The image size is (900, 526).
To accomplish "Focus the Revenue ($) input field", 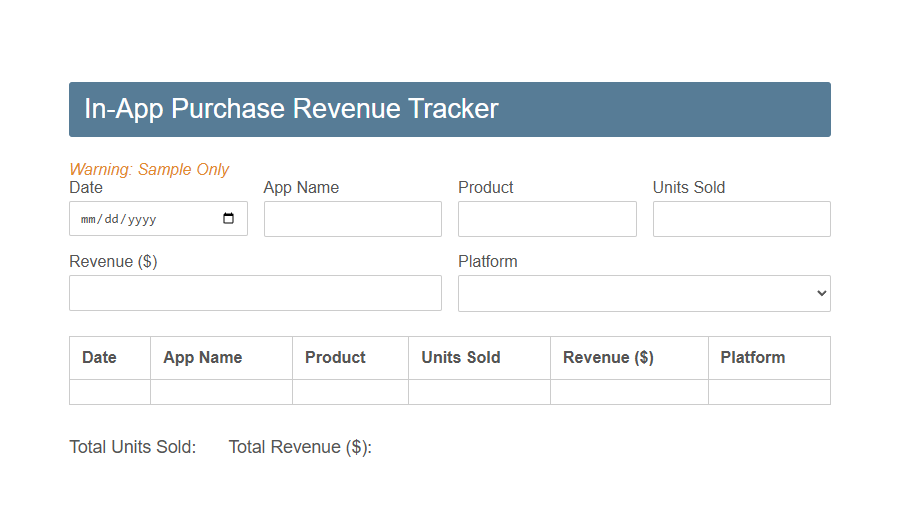I will [x=255, y=293].
